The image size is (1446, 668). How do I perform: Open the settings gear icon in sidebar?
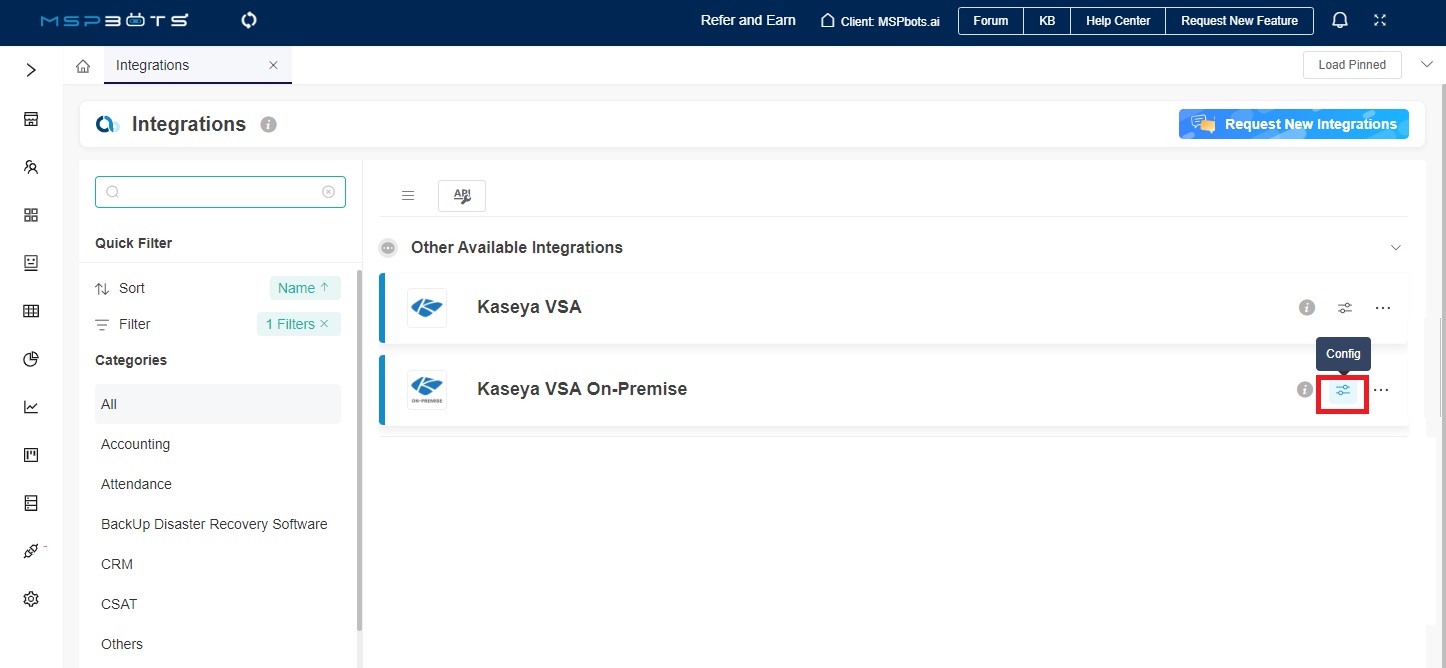tap(31, 599)
